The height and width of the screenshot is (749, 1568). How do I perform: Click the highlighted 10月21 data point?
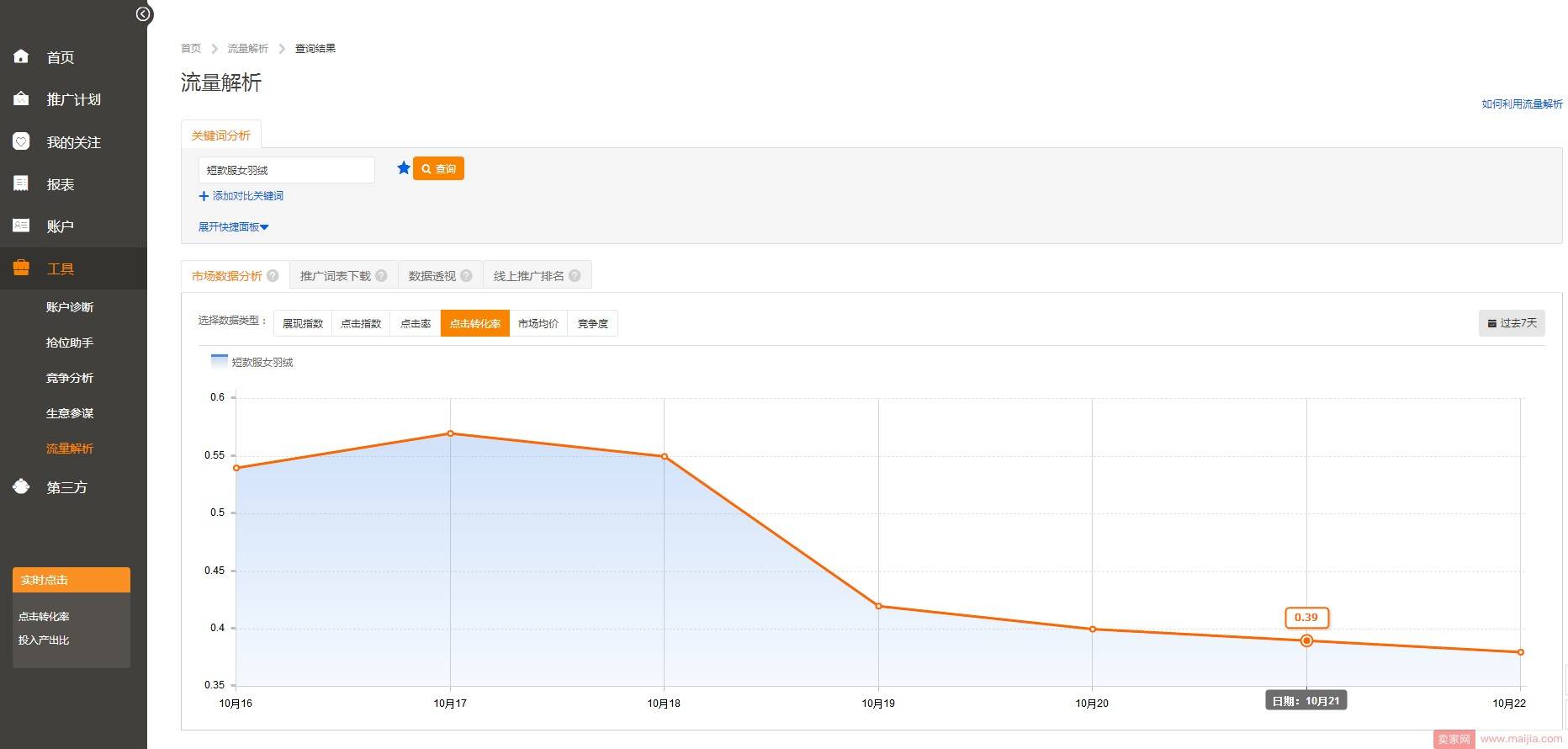(x=1306, y=640)
